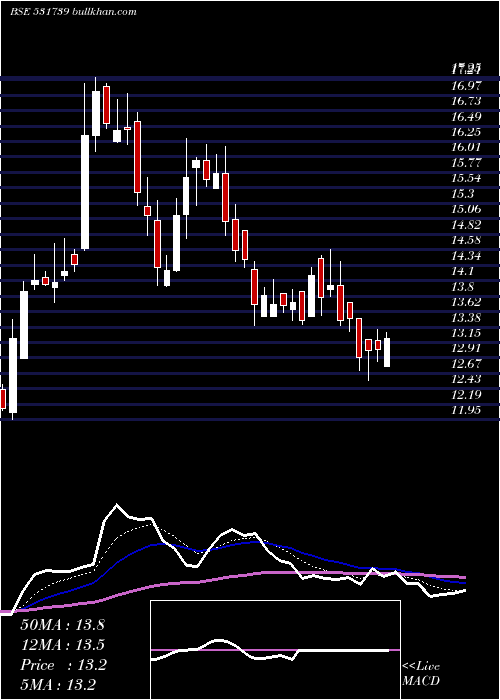Click the tallest white candlestick near 16.25
Screen dimensions: 500x700
85,192
